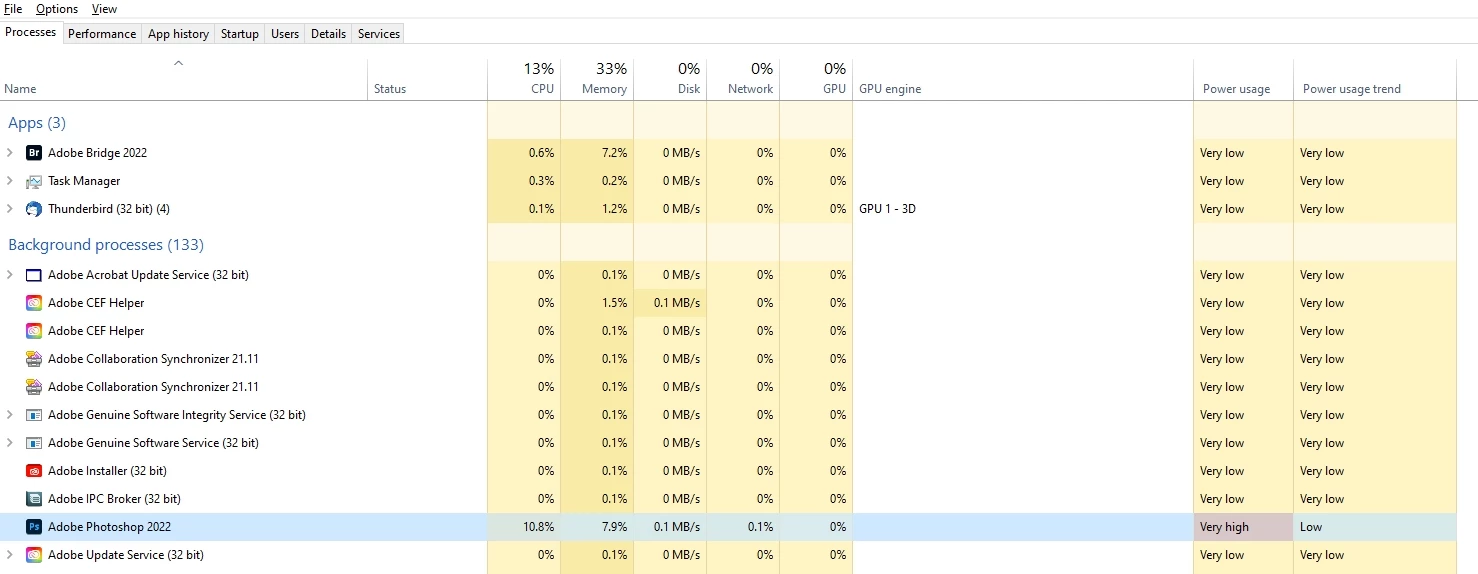Sort processes by Memory column
The width and height of the screenshot is (1478, 574).
pyautogui.click(x=597, y=80)
